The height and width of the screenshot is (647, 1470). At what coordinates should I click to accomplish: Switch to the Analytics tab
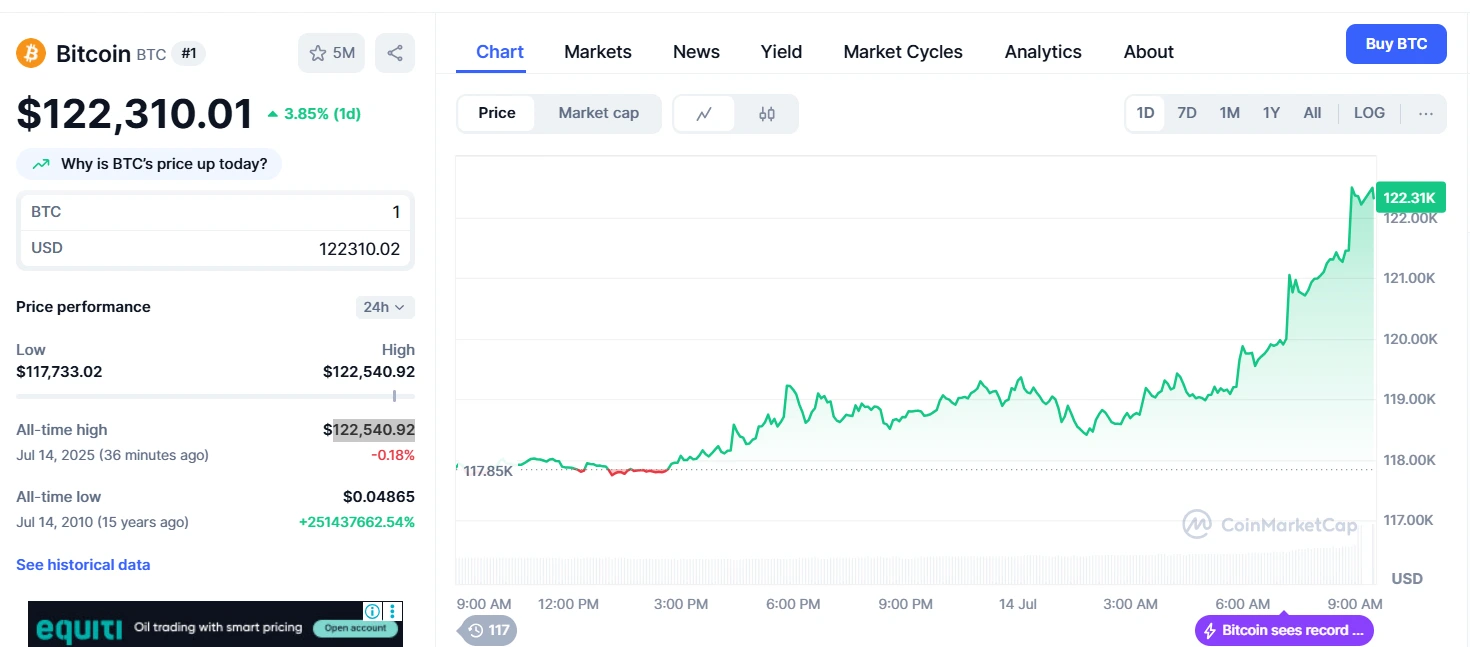(1043, 52)
